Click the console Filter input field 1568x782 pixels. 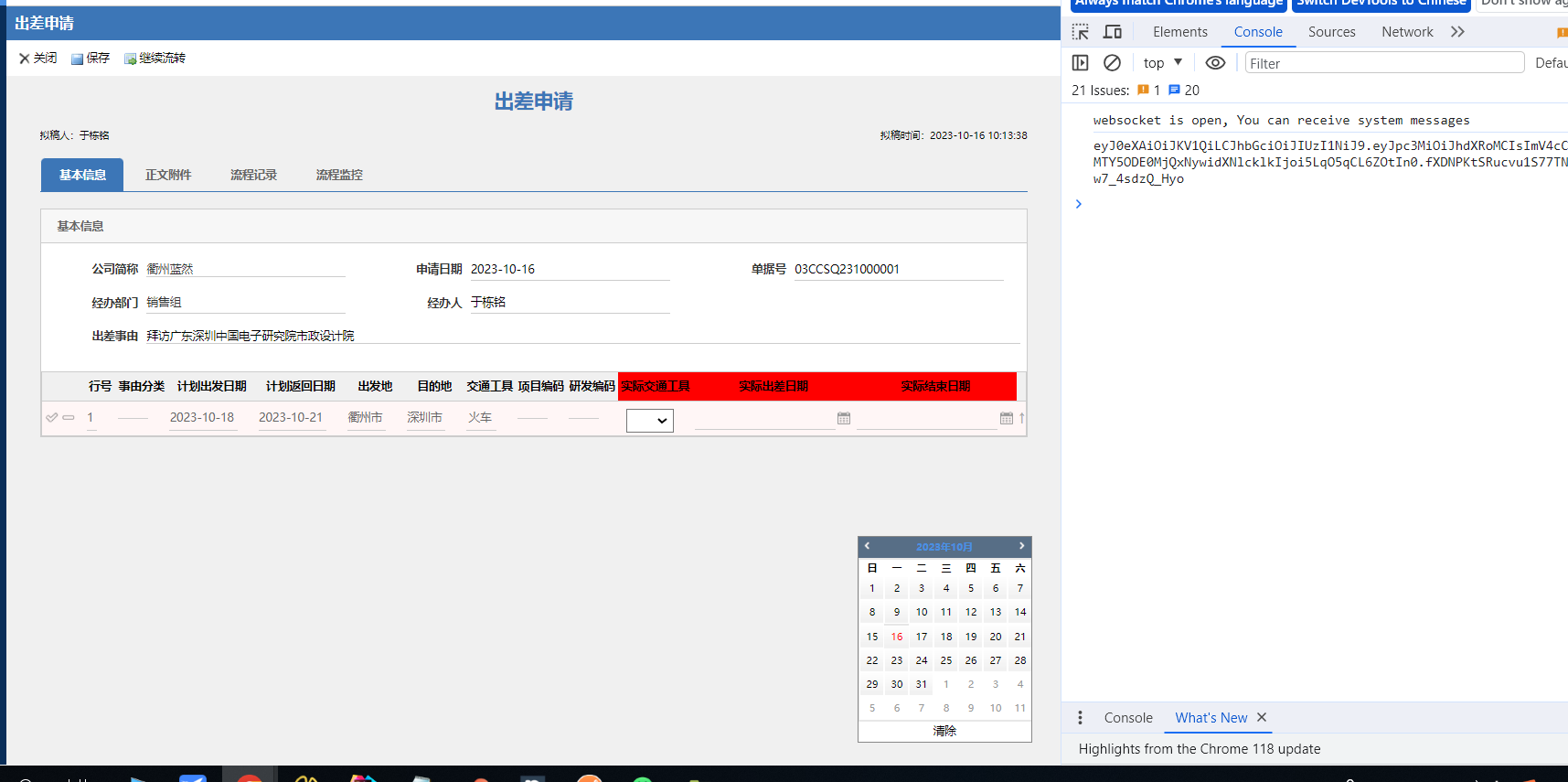point(1384,63)
